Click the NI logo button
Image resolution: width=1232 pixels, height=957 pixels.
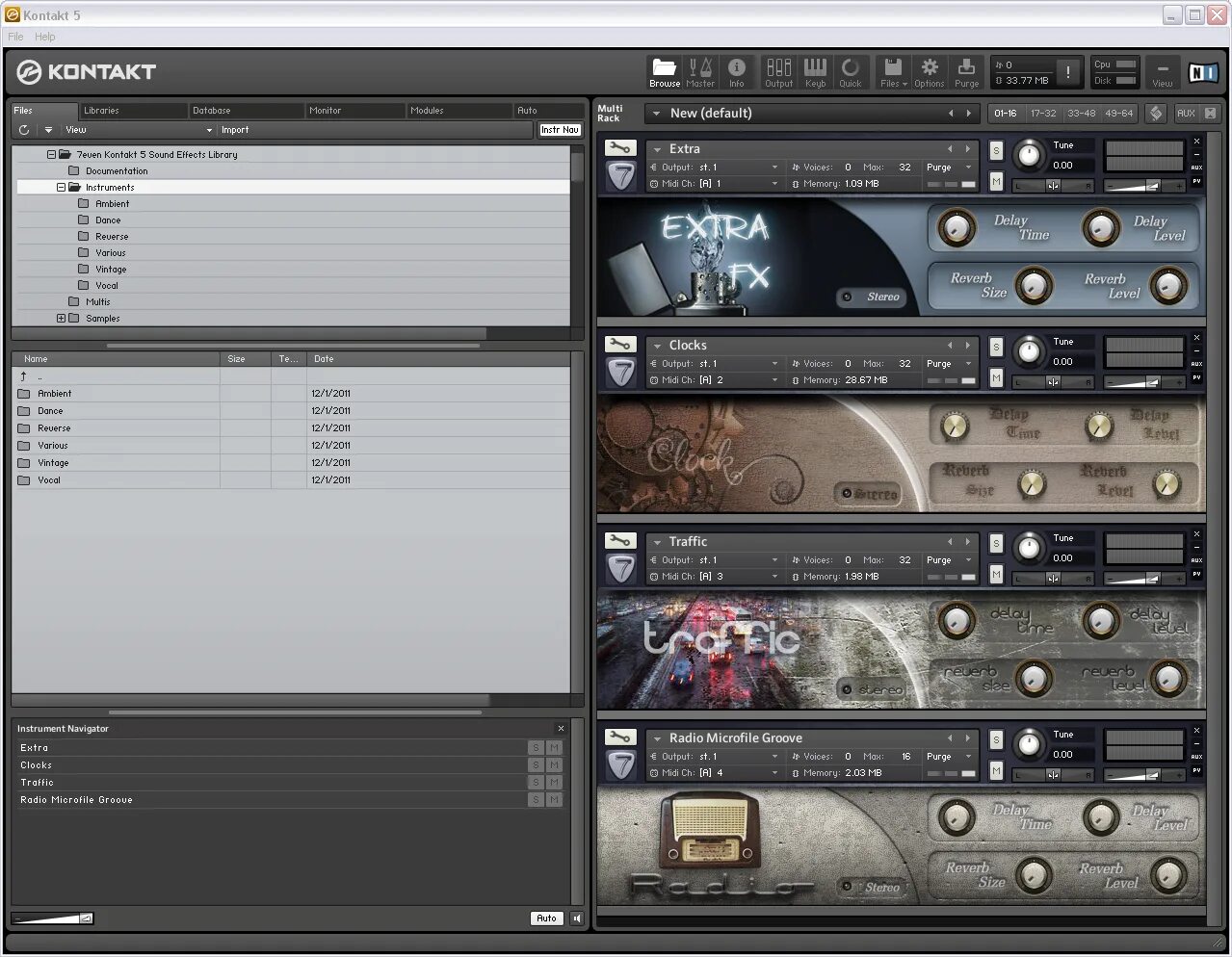(1203, 73)
